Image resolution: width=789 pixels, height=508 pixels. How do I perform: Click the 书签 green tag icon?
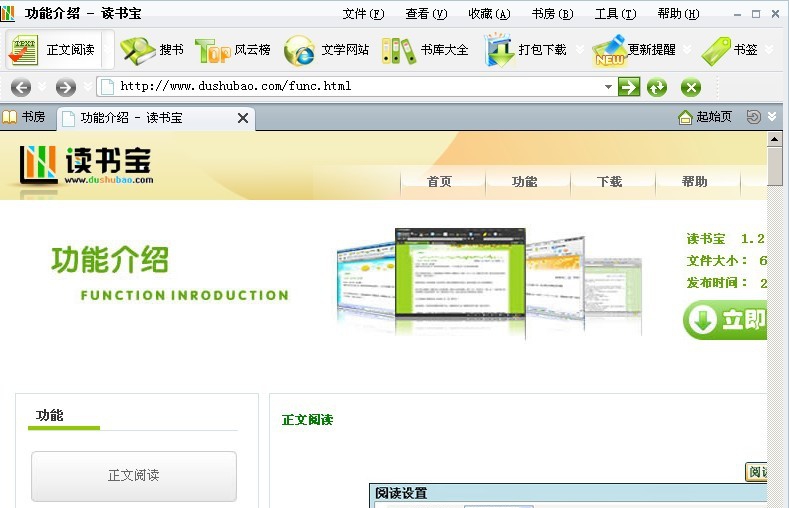(716, 51)
